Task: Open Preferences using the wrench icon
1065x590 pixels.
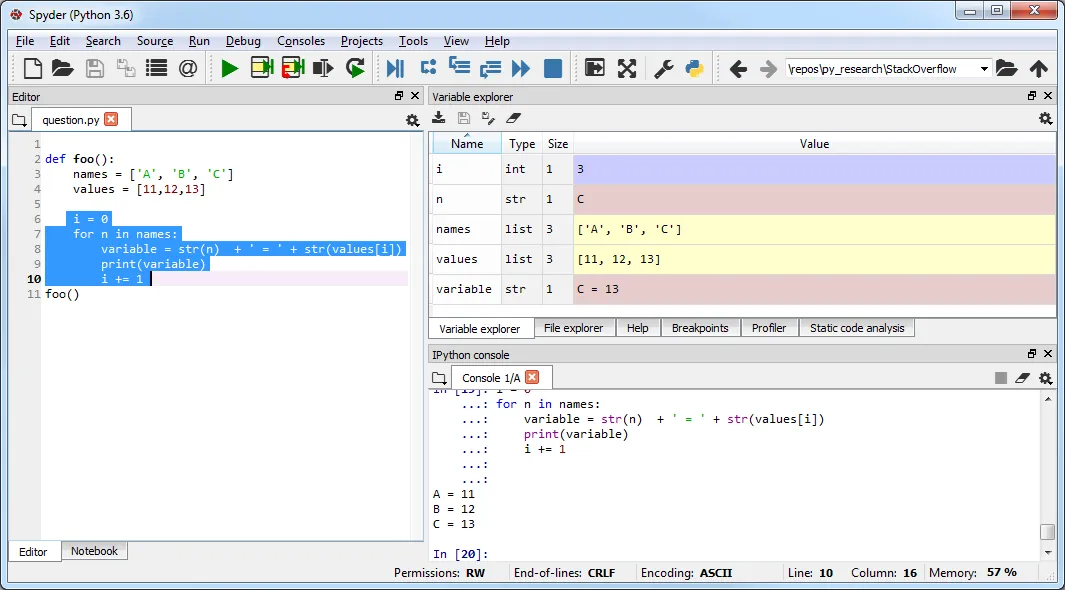Action: point(663,68)
